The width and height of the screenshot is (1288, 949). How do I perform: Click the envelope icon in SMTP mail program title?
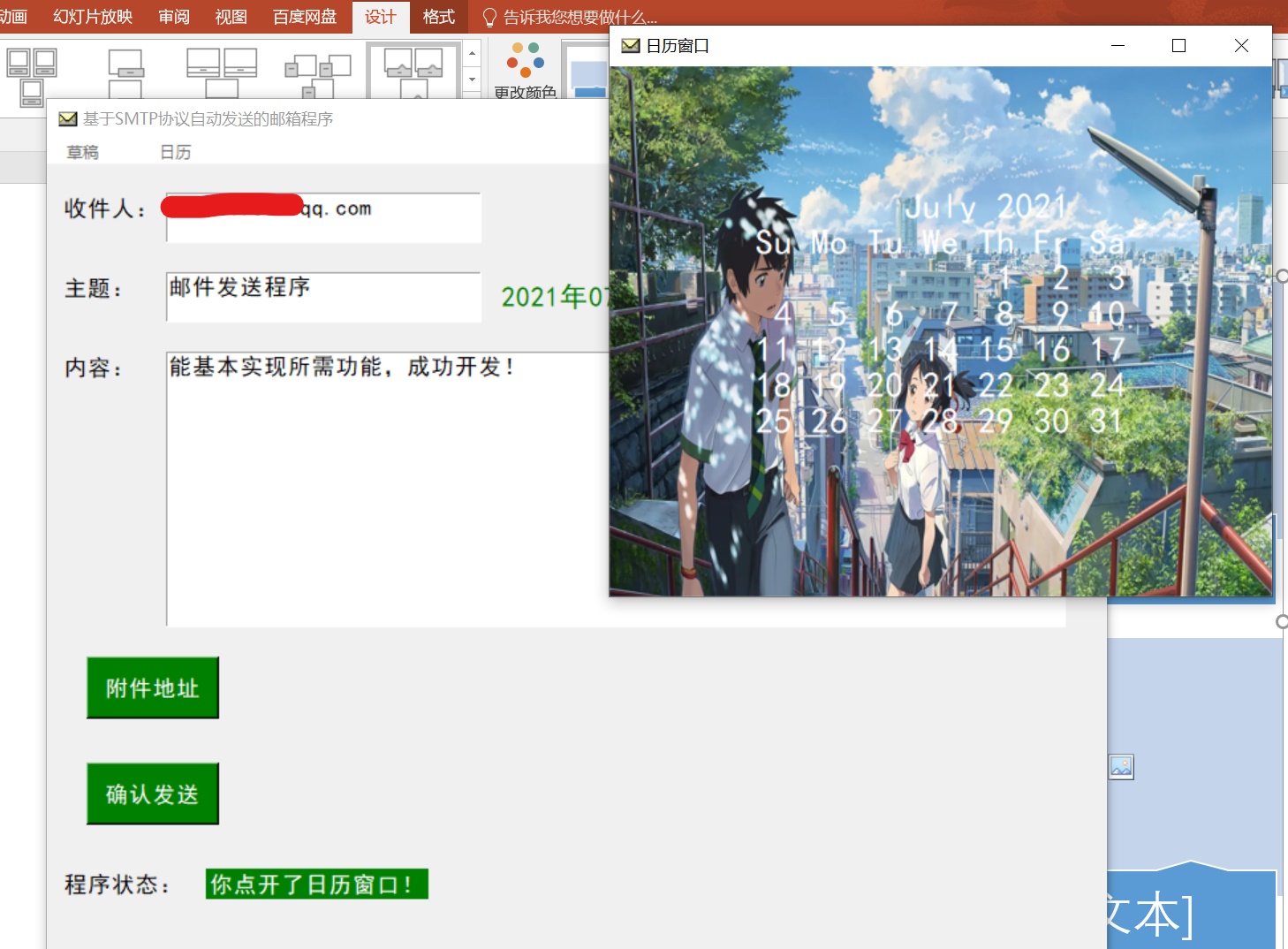[67, 118]
